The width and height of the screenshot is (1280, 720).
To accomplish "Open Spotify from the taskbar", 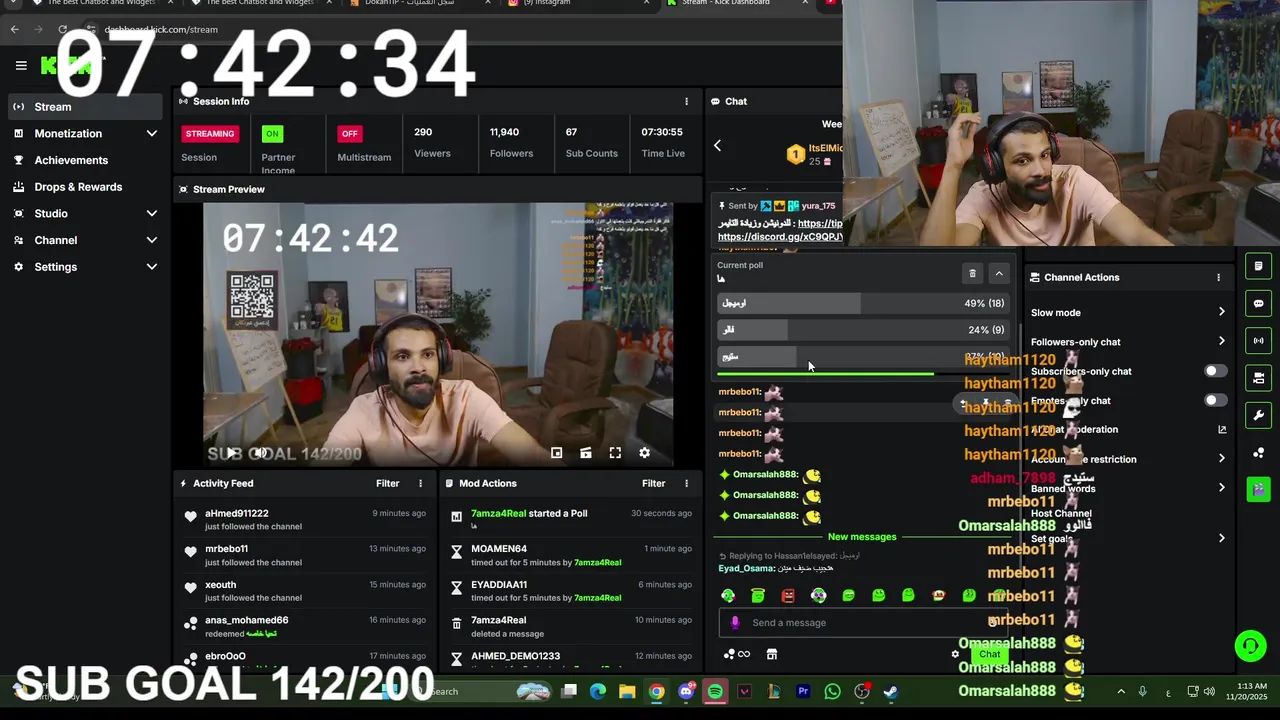I will (715, 691).
